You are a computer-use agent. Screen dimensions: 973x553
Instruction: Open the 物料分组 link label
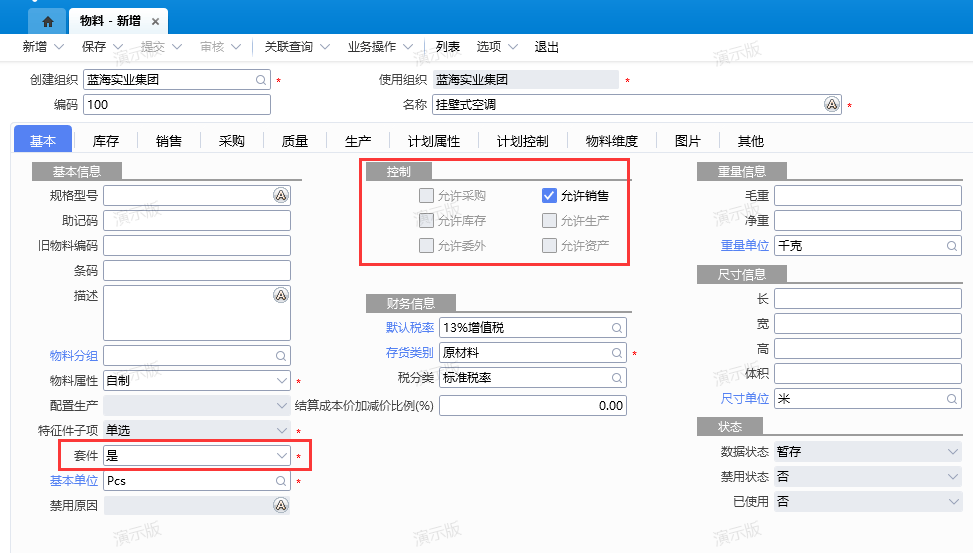pos(74,356)
